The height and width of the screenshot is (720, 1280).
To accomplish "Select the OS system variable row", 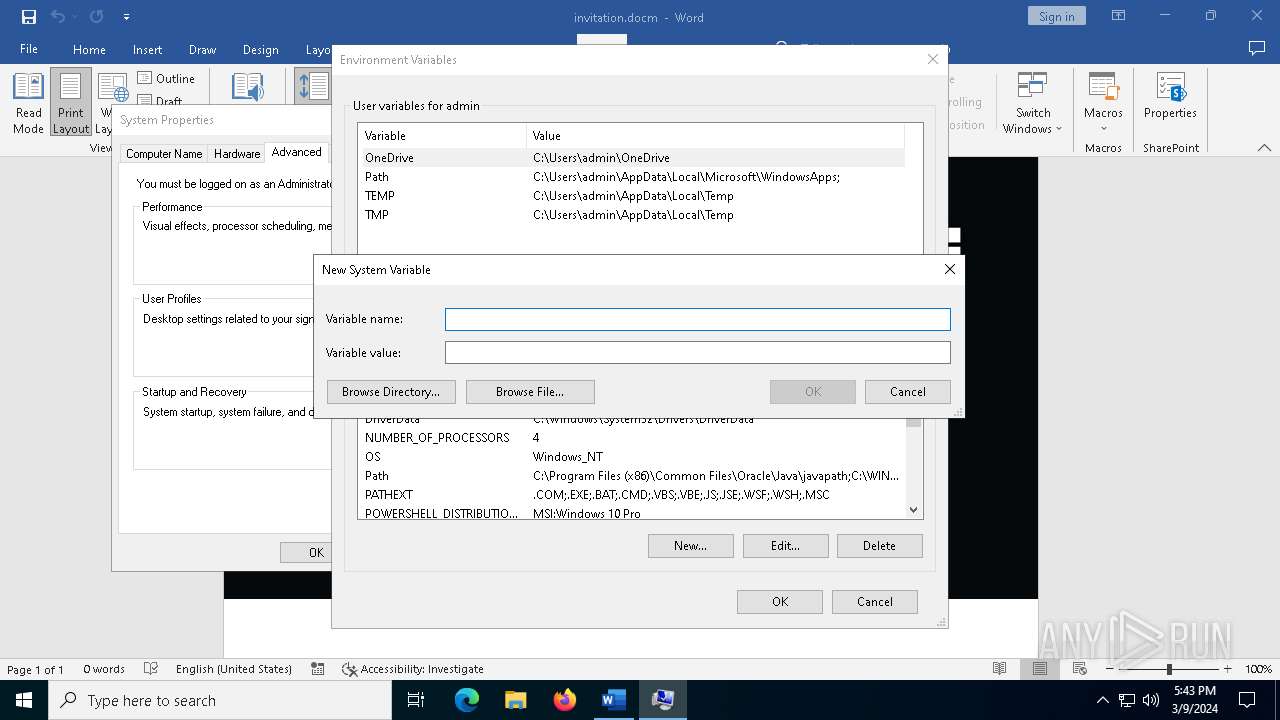I will click(631, 457).
